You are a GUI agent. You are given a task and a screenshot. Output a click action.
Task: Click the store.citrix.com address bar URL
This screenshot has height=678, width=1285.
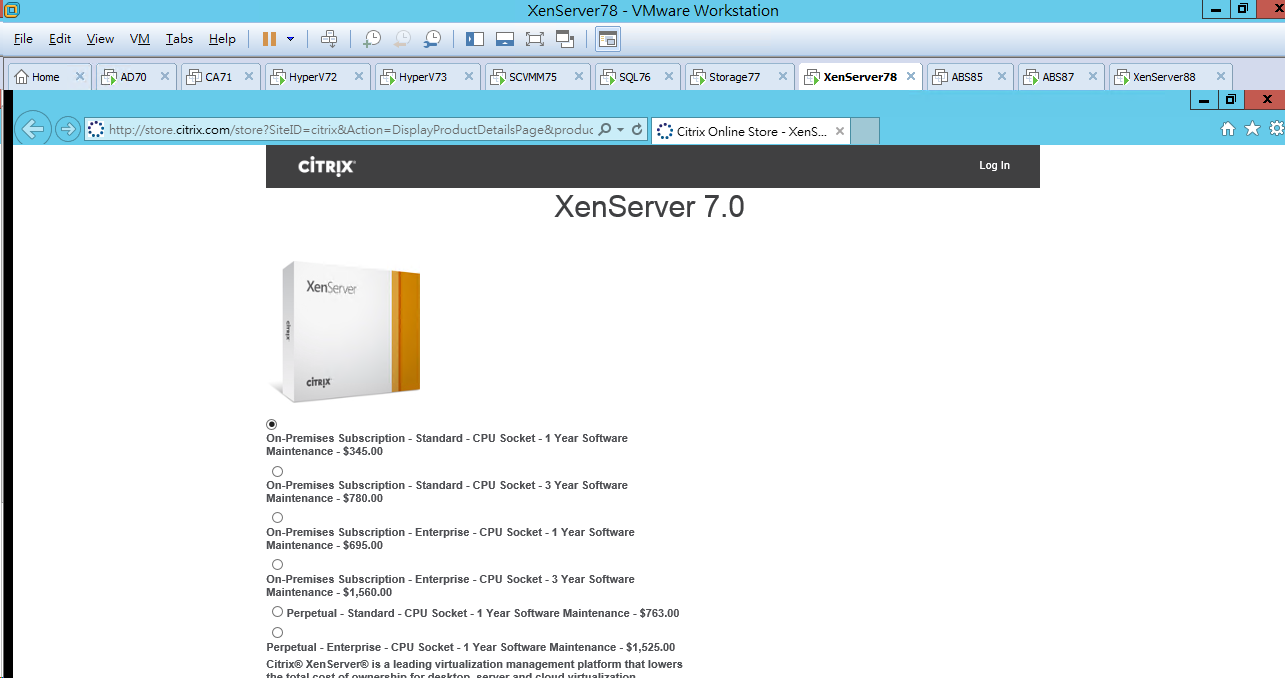tap(350, 130)
